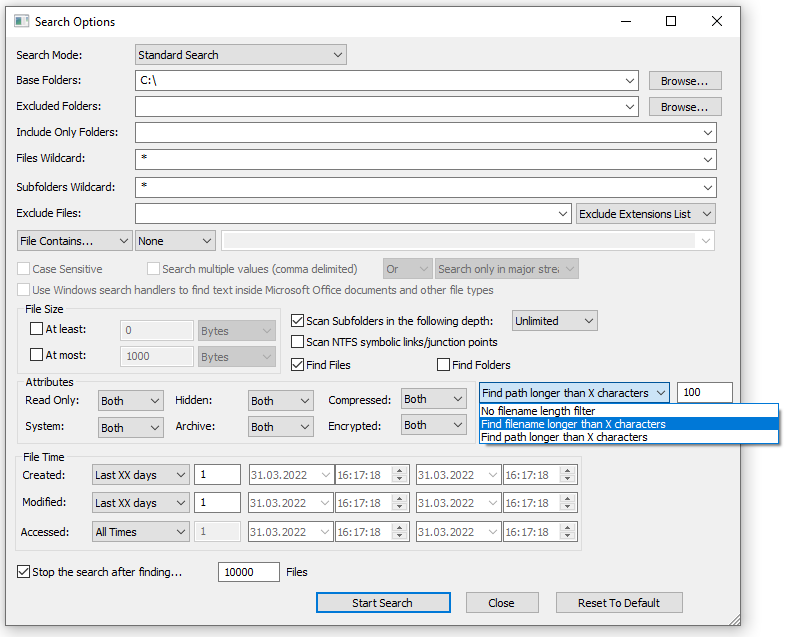Click the filename length value field showing 100

point(704,393)
